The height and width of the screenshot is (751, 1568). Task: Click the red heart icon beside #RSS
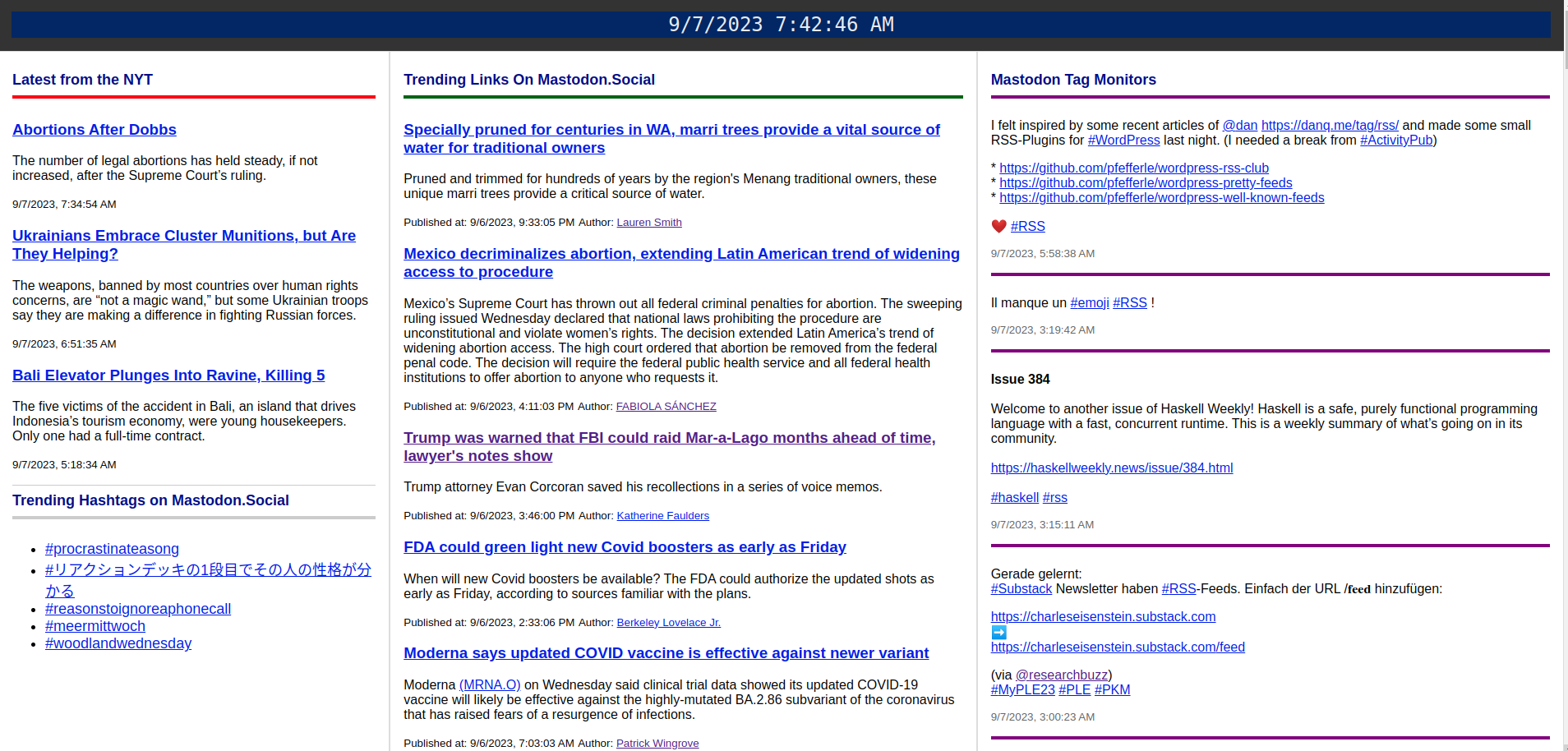[x=998, y=225]
